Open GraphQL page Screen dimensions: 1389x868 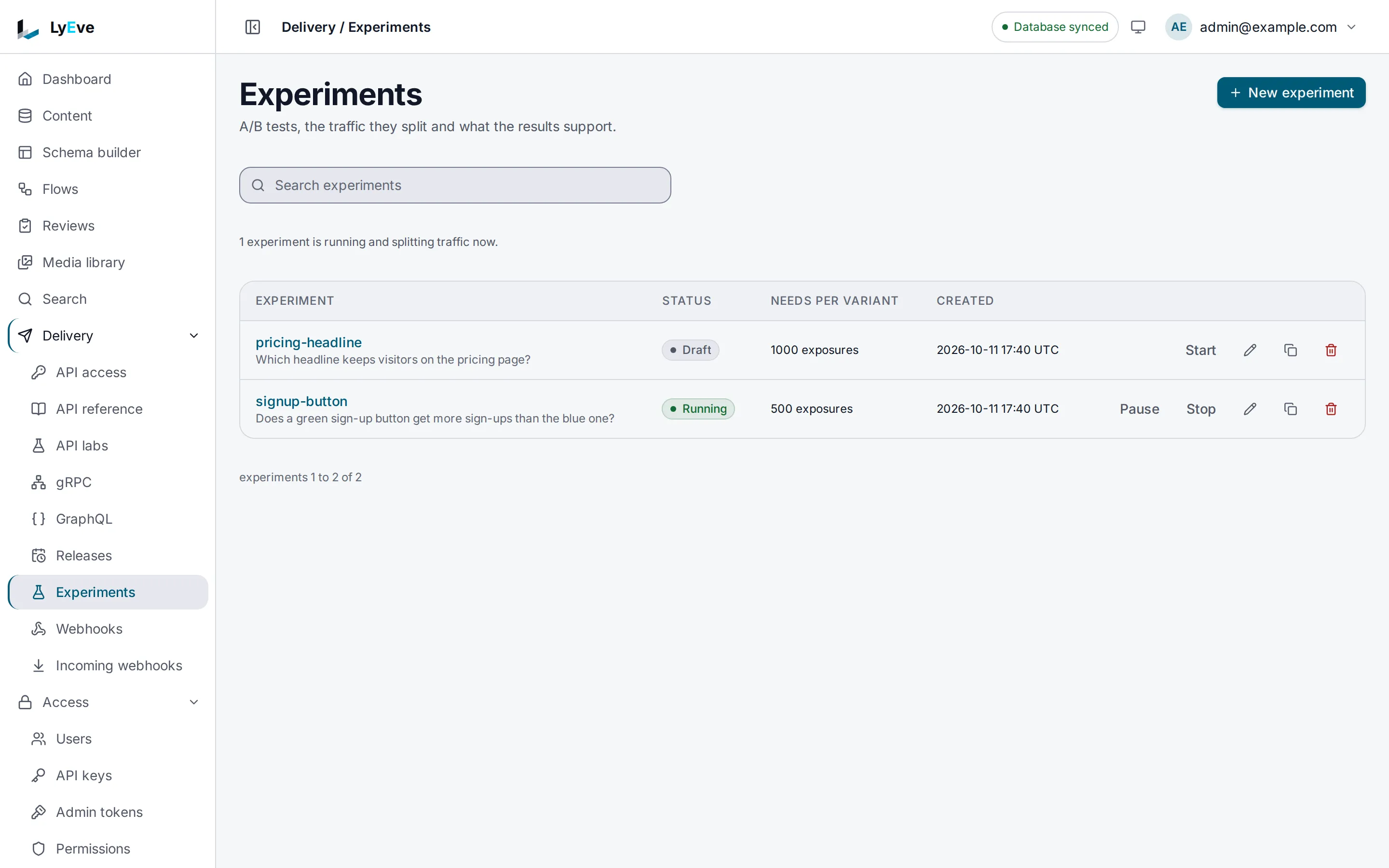click(108, 519)
